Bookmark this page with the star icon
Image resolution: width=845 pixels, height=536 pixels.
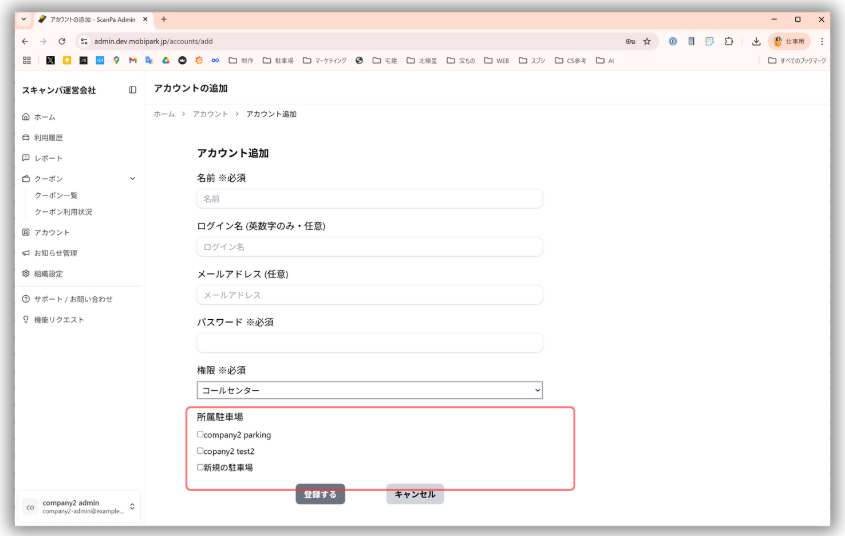pyautogui.click(x=647, y=41)
